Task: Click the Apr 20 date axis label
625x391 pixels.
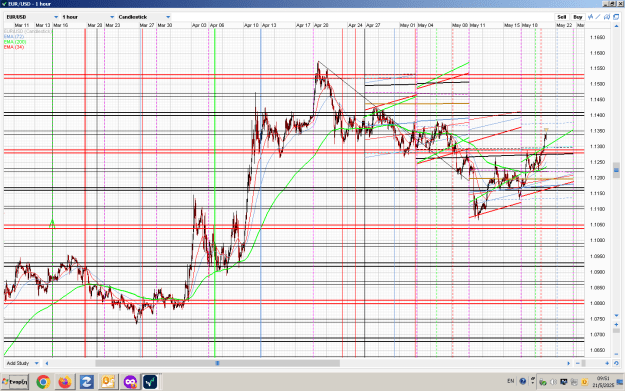Action: (321, 25)
